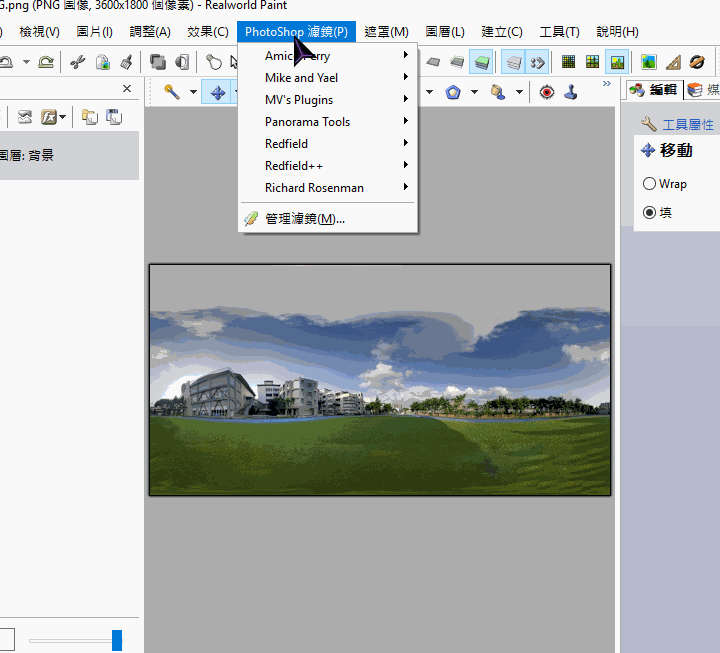Click 管理濾鏡(M)... menu entry
Screen dimensions: 720x653
(x=304, y=218)
